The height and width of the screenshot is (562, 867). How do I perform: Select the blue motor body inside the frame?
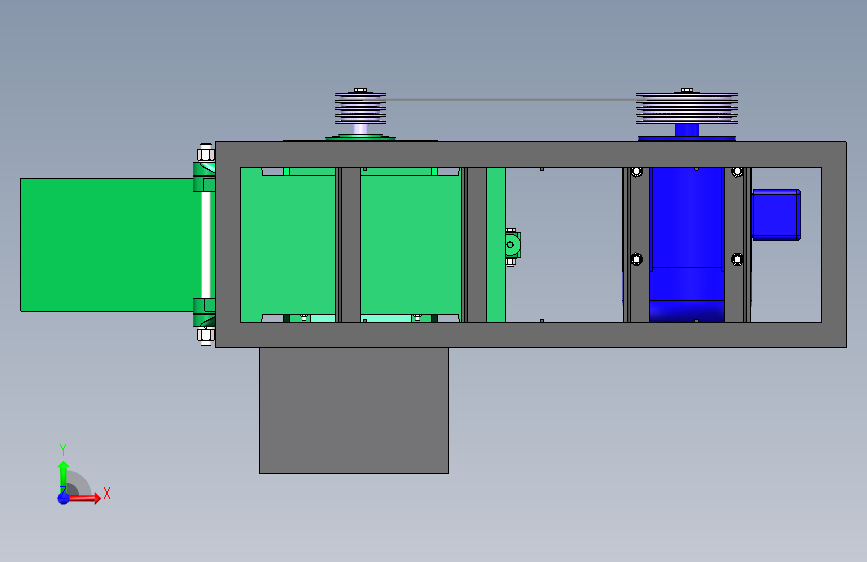click(x=686, y=244)
